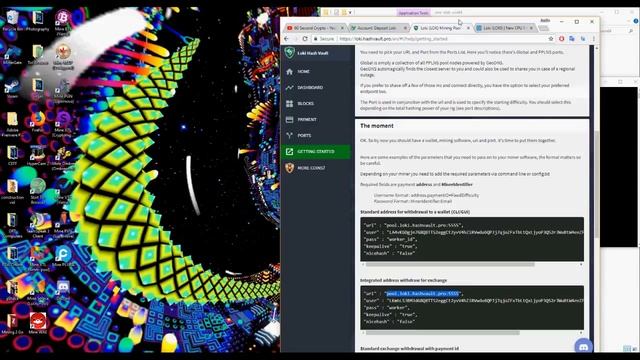Viewport: 640px width, 360px height.
Task: Open the HyperCam desktop shortcut
Action: tap(38, 156)
